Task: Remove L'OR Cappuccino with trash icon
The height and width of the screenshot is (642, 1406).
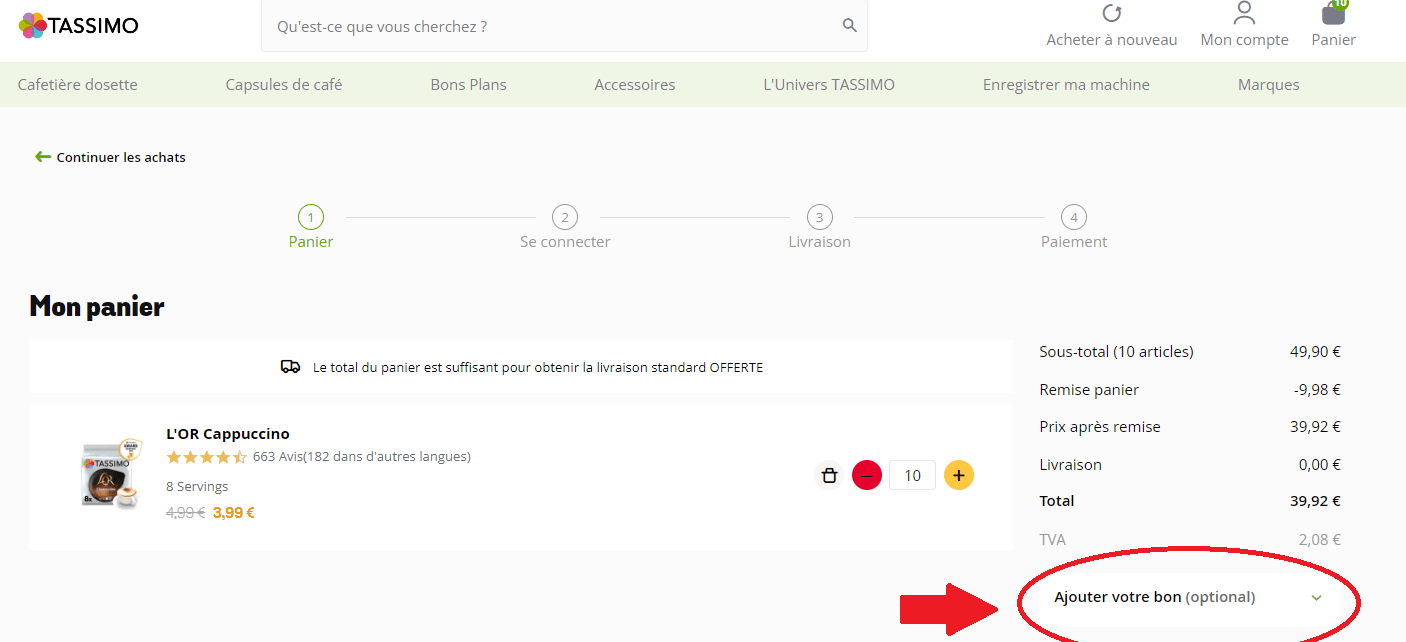Action: [829, 475]
